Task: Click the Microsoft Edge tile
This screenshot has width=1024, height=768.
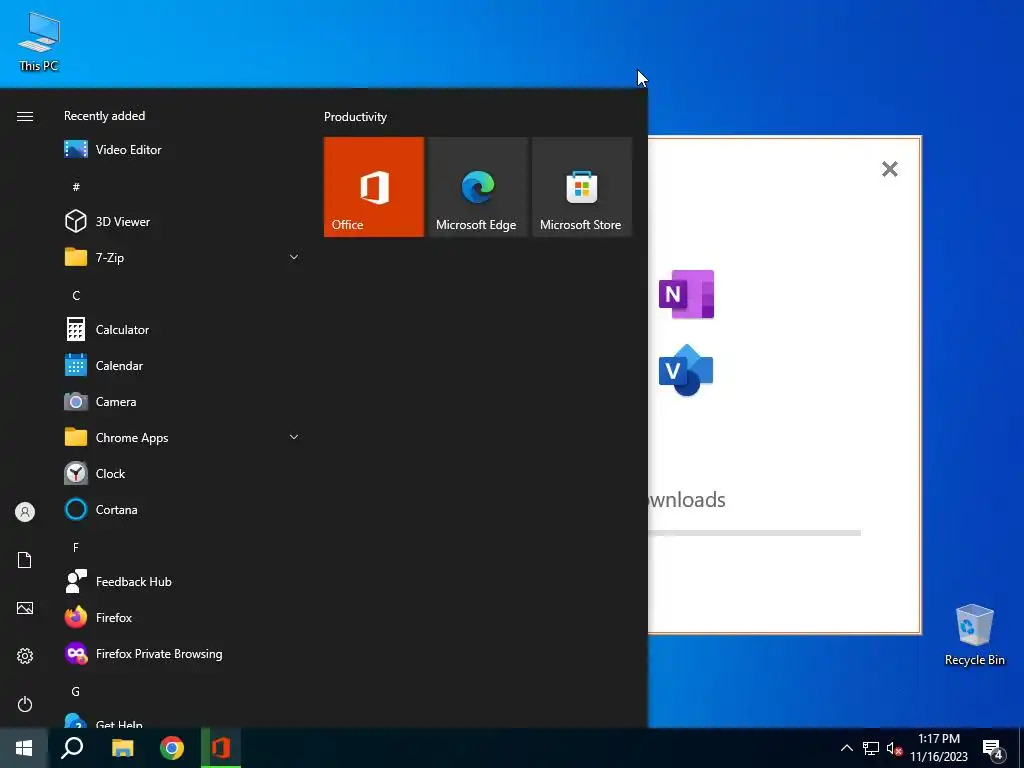Action: [477, 187]
